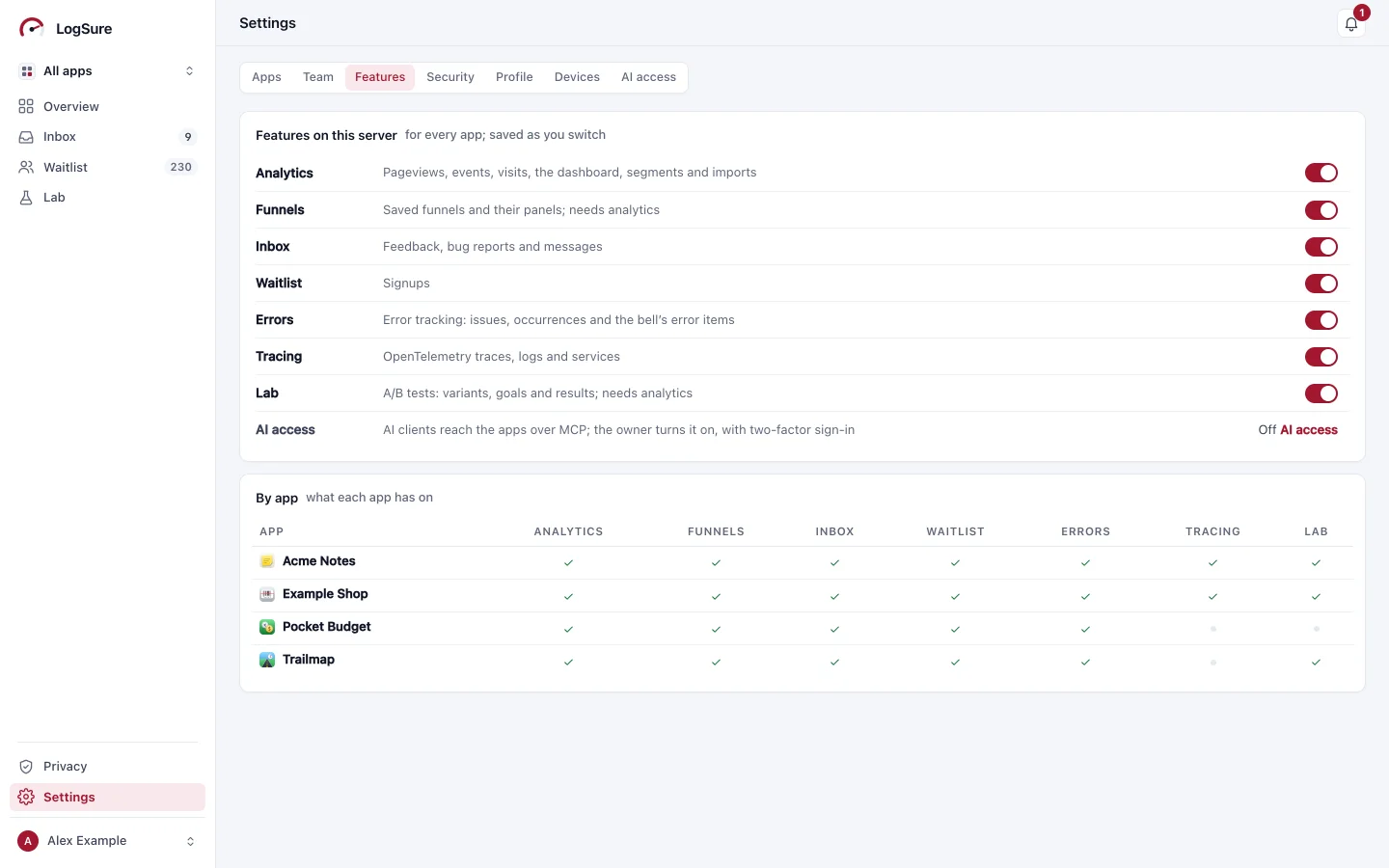This screenshot has width=1389, height=868.
Task: Click the Waitlist people icon
Action: click(x=26, y=167)
